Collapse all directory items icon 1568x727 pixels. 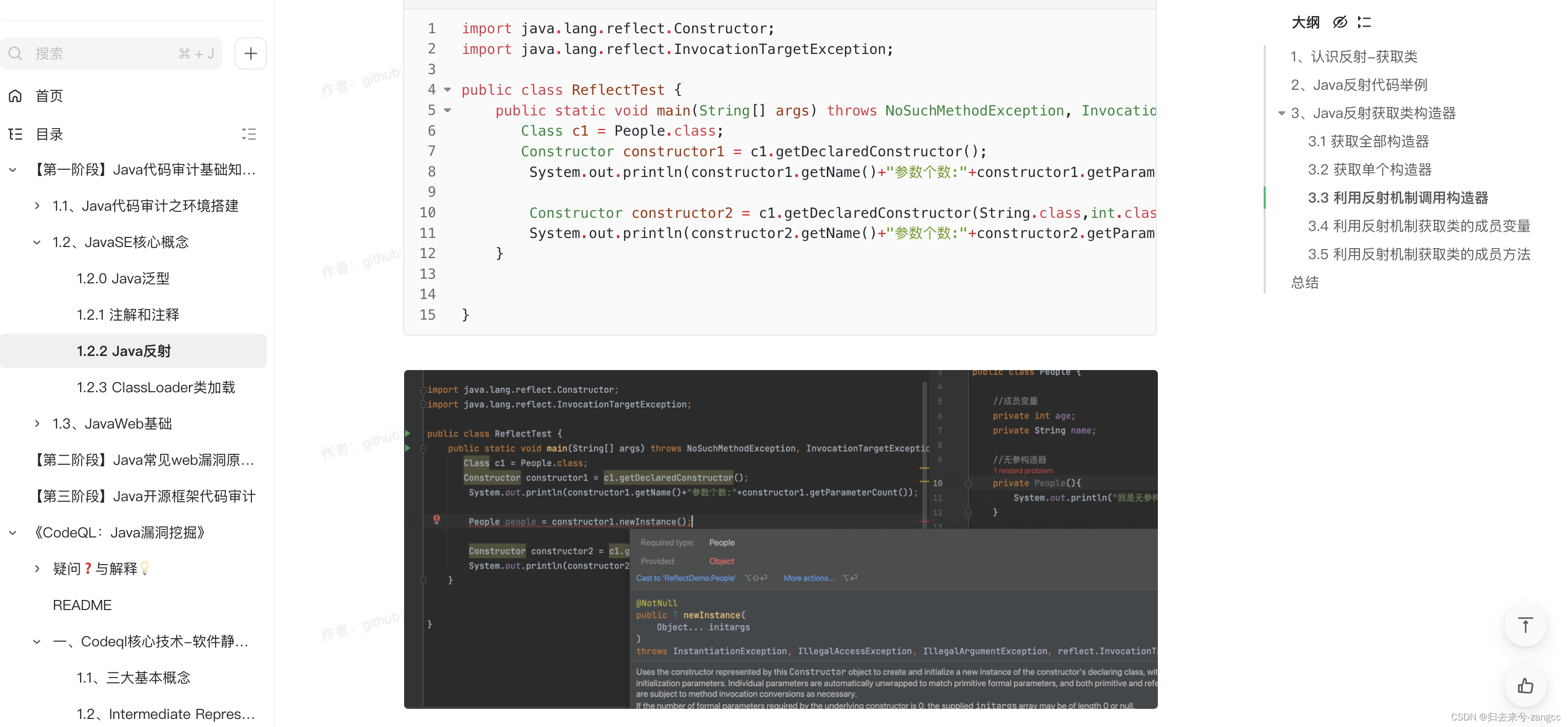coord(249,134)
